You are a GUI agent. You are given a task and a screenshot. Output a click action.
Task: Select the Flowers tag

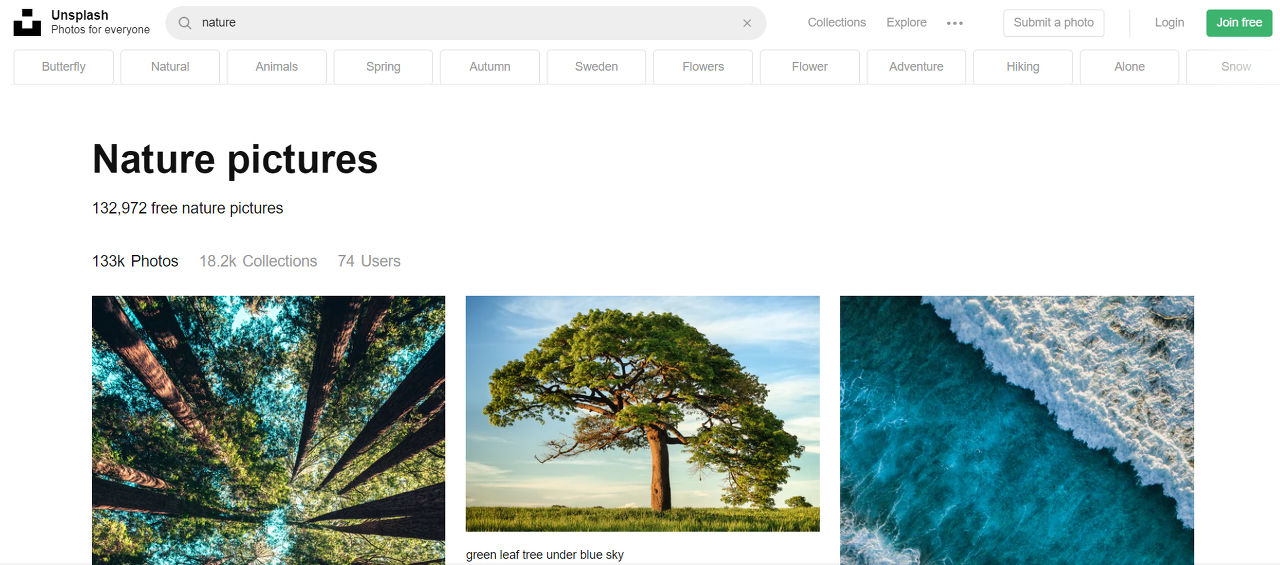click(703, 67)
